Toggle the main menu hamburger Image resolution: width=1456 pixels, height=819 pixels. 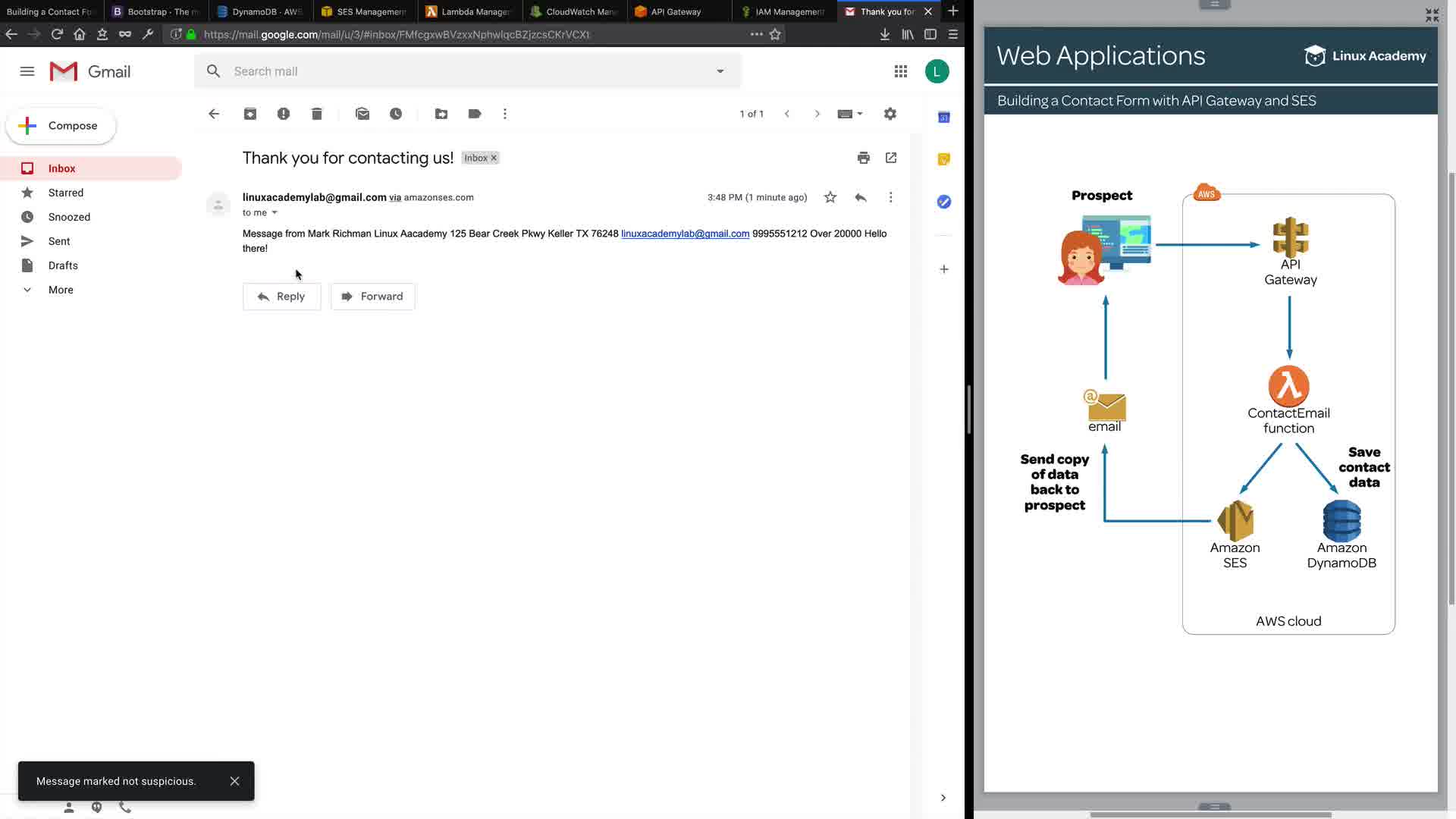click(27, 71)
